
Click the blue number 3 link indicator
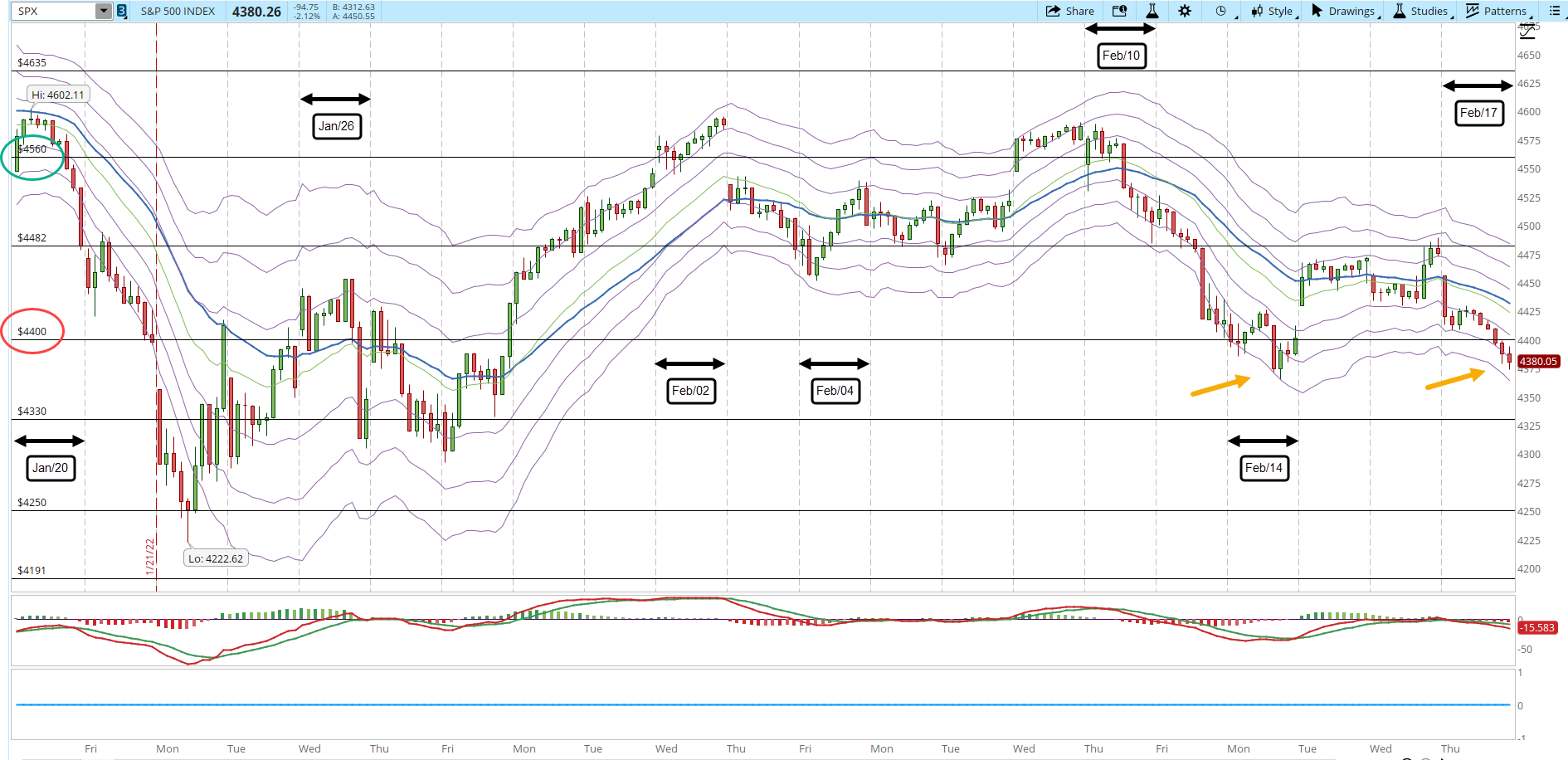(121, 11)
